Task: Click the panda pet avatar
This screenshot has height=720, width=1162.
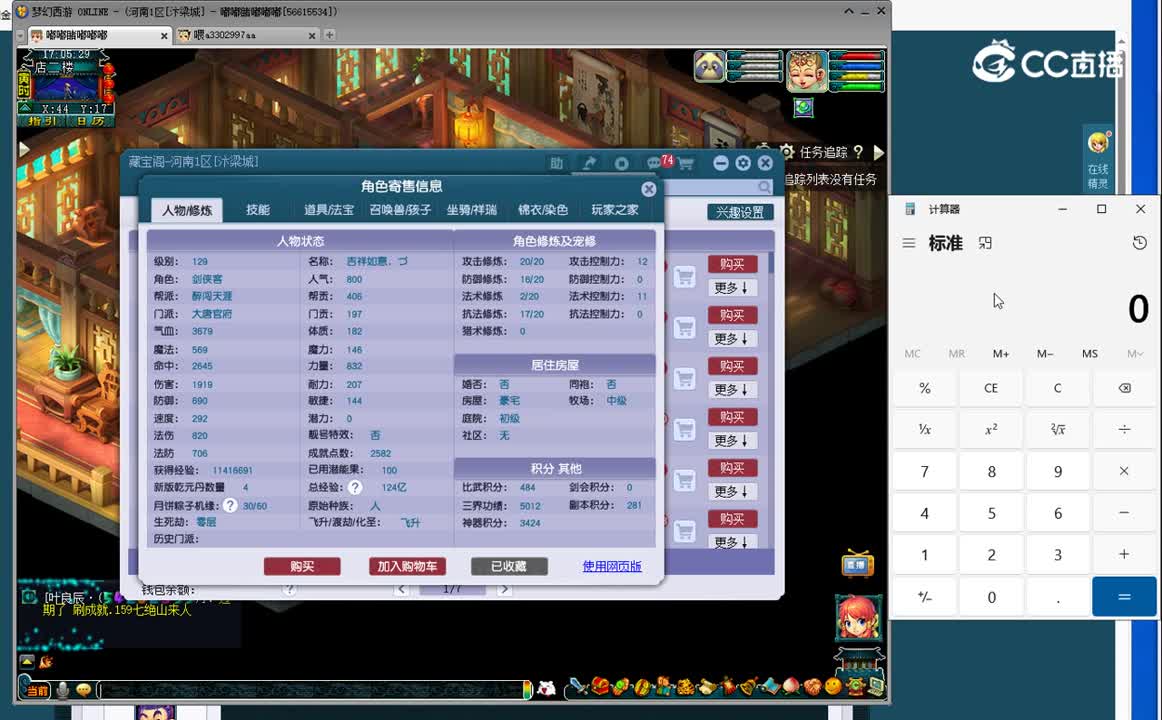Action: [x=709, y=67]
